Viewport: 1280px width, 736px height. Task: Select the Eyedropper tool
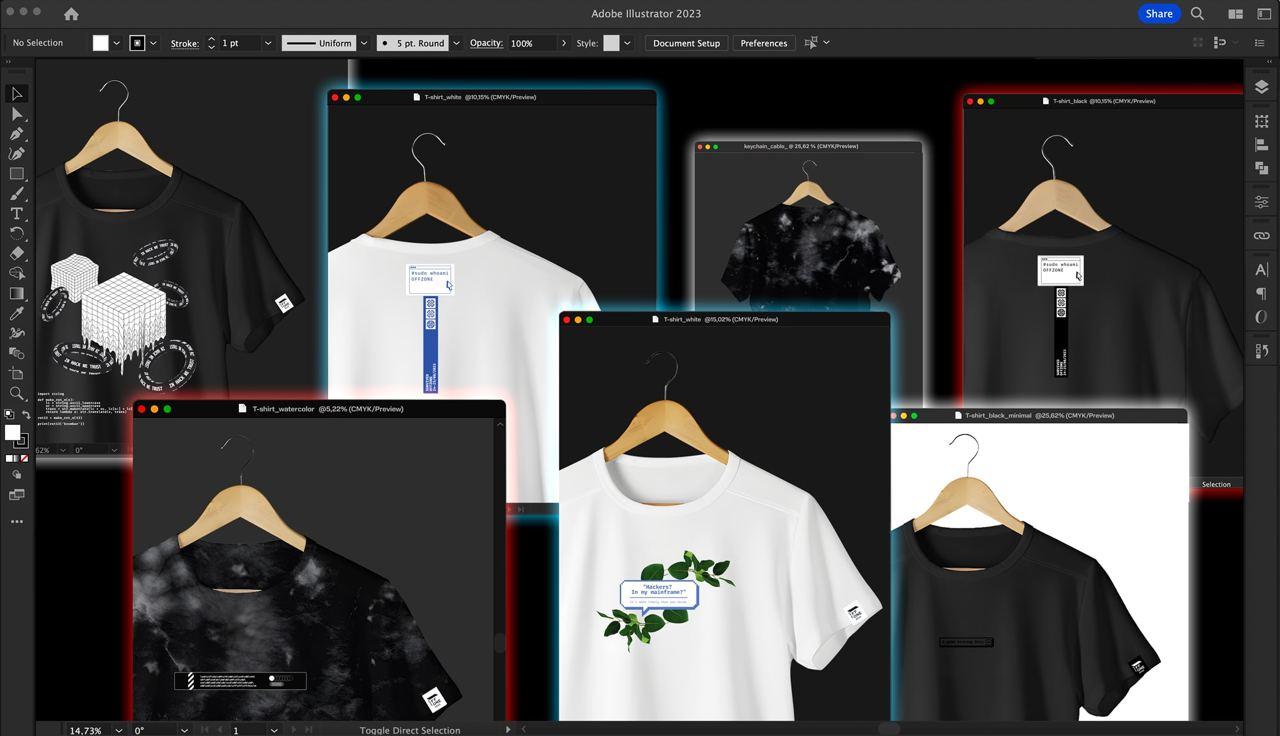click(x=17, y=314)
